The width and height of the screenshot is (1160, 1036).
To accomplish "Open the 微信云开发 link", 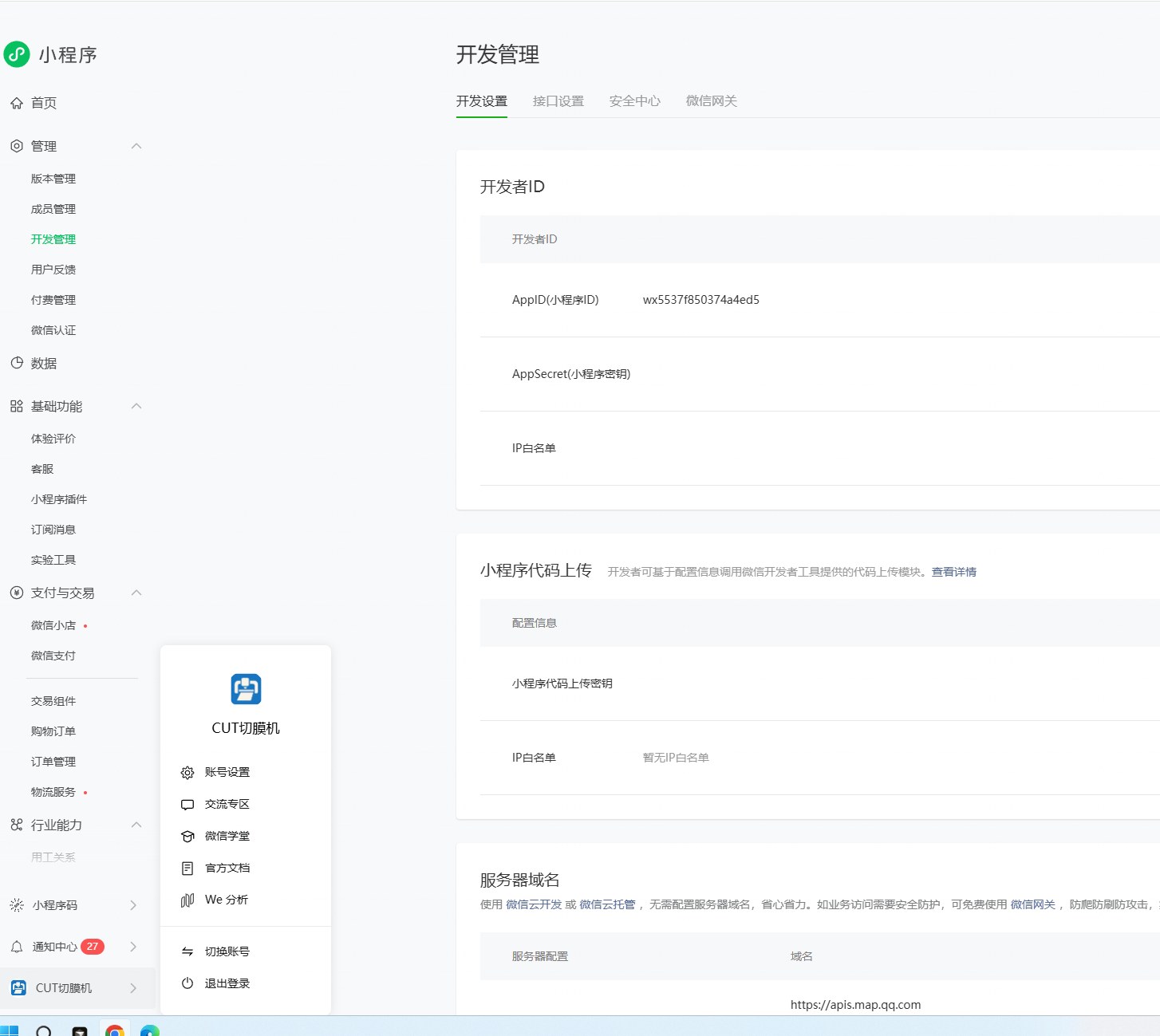I will tap(534, 904).
